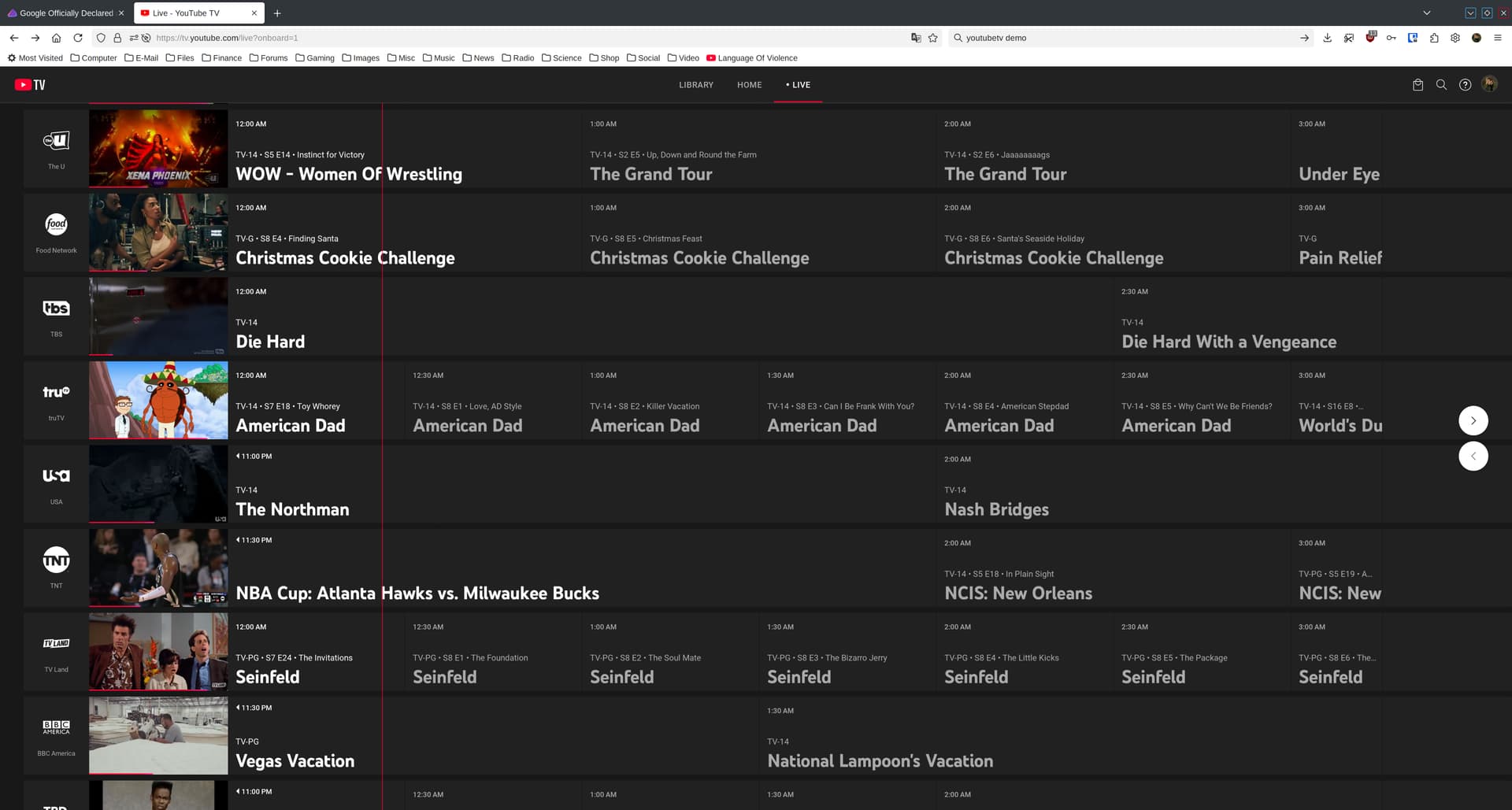This screenshot has width=1512, height=810.
Task: Select The U channel logo
Action: coord(56,141)
